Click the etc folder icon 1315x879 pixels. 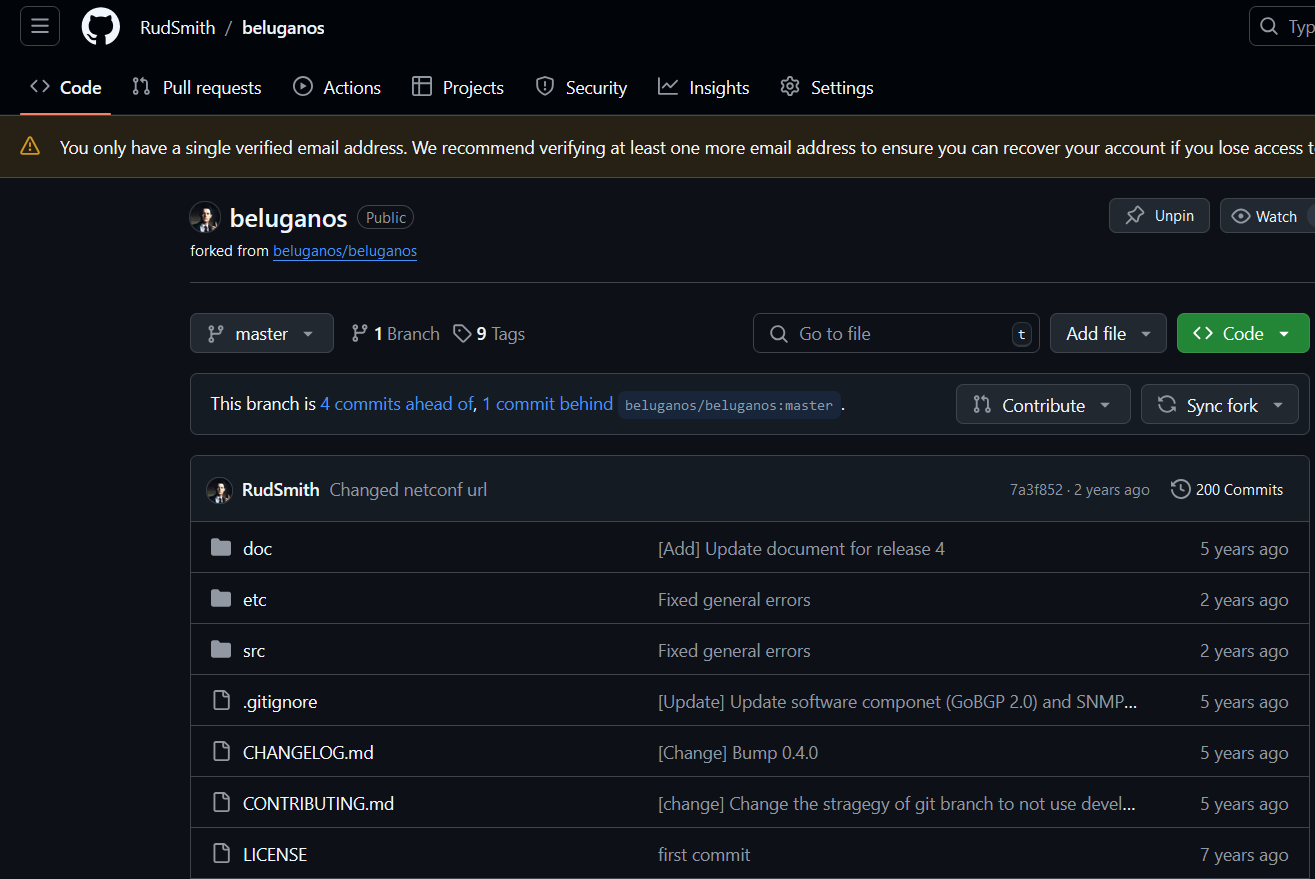(221, 599)
